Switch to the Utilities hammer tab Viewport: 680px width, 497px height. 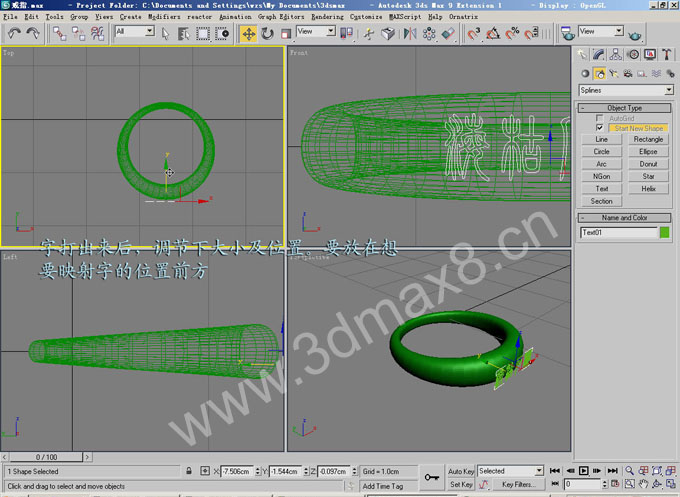coord(667,54)
